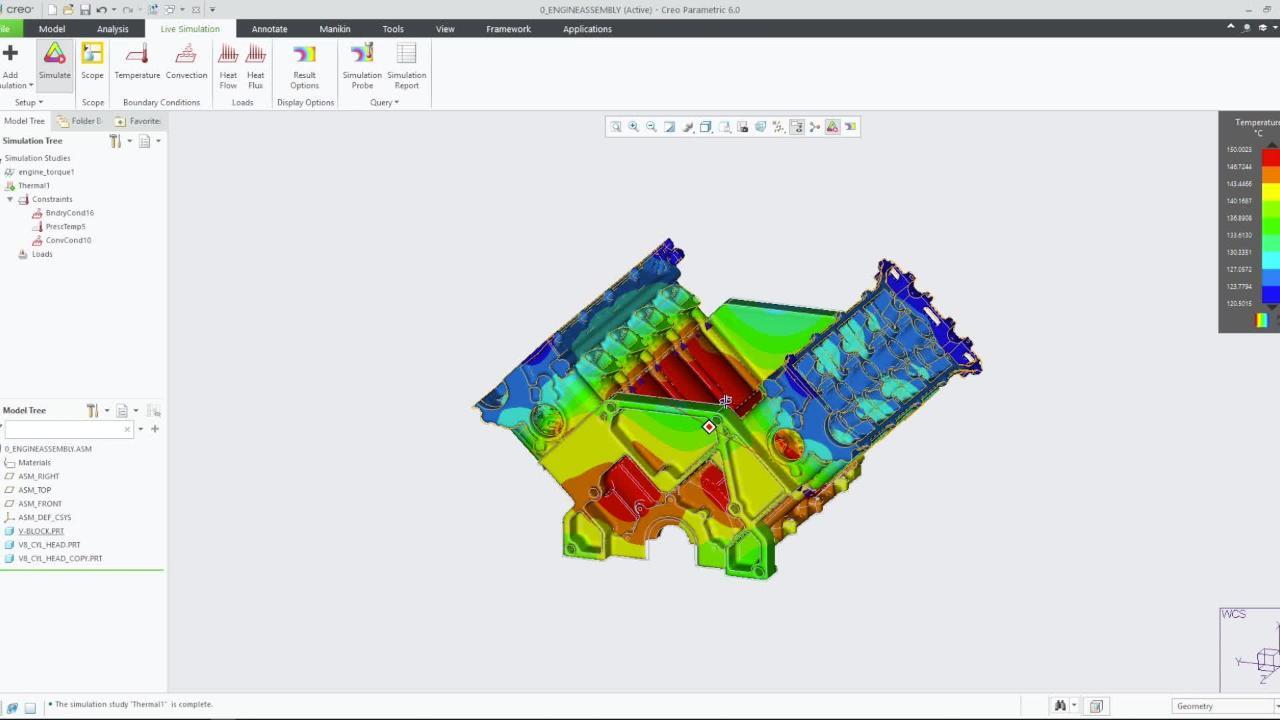
Task: Click the rainbow legend color scheme swatch
Action: tap(1262, 320)
